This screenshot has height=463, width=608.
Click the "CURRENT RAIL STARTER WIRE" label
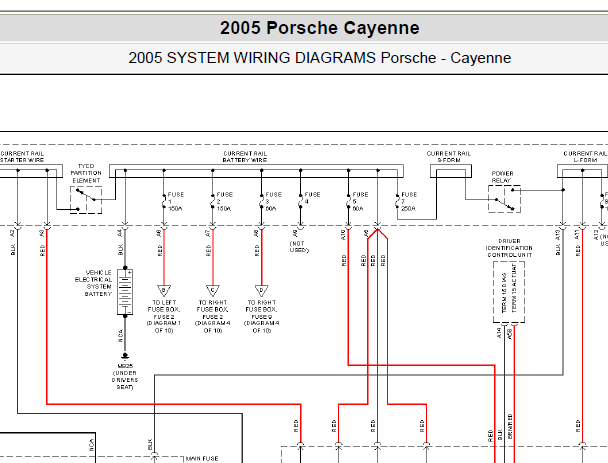coord(22,157)
